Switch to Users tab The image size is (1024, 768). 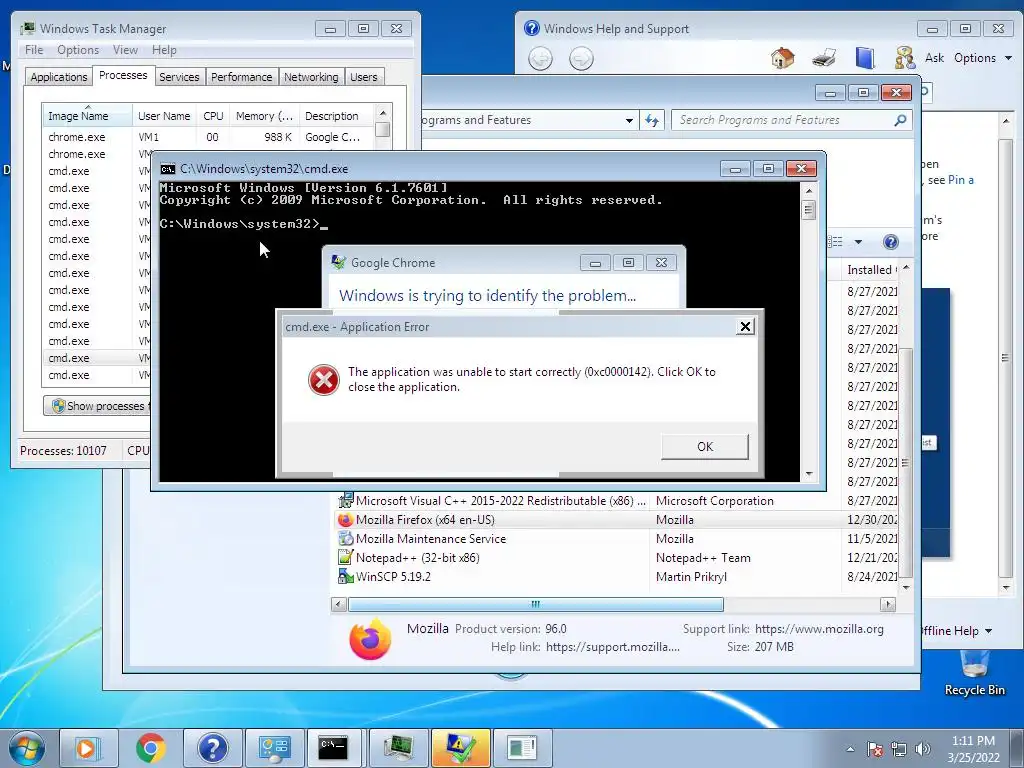363,77
